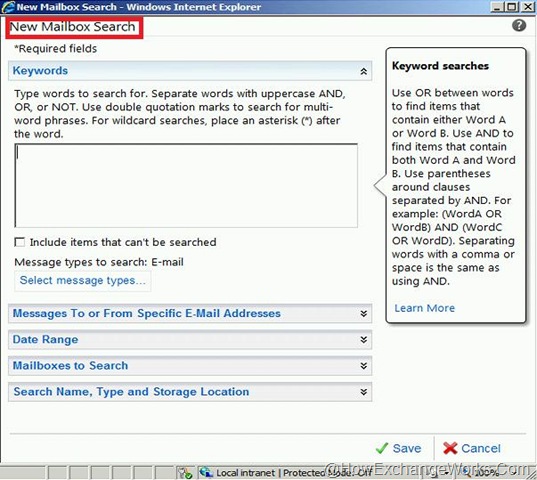537x480 pixels.
Task: Expand Search Name, Type and Storage Location
Action: coord(190,392)
